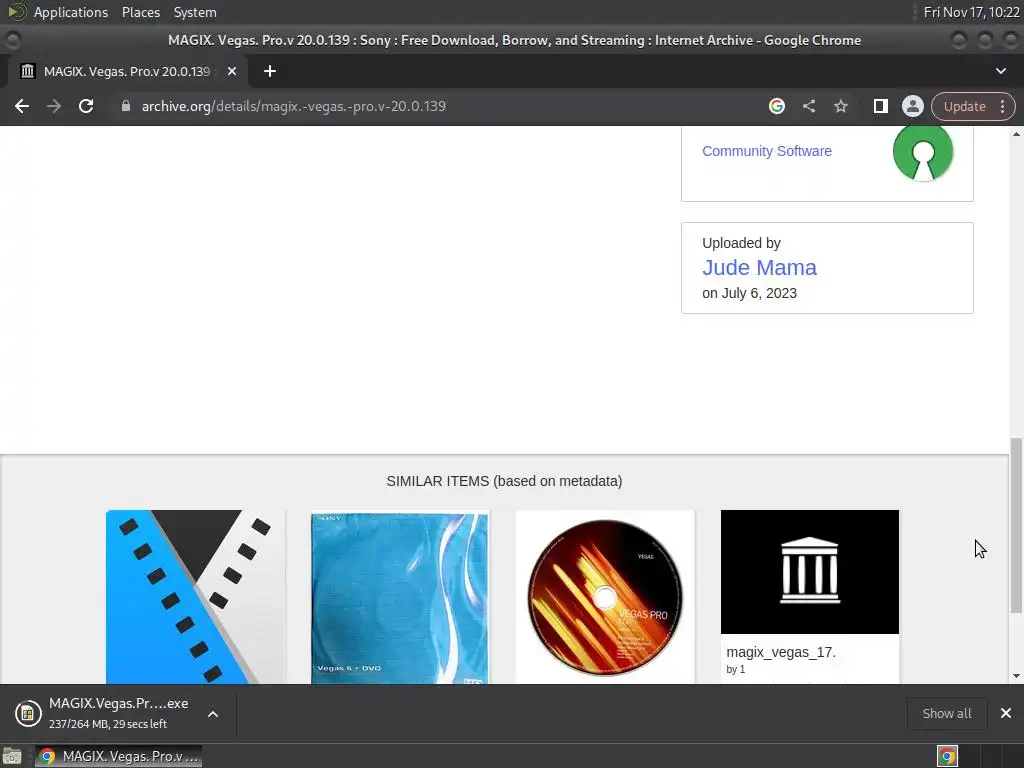The height and width of the screenshot is (768, 1024).
Task: Click the MAGIX.Vegas.Pr....exe download item
Action: [118, 713]
